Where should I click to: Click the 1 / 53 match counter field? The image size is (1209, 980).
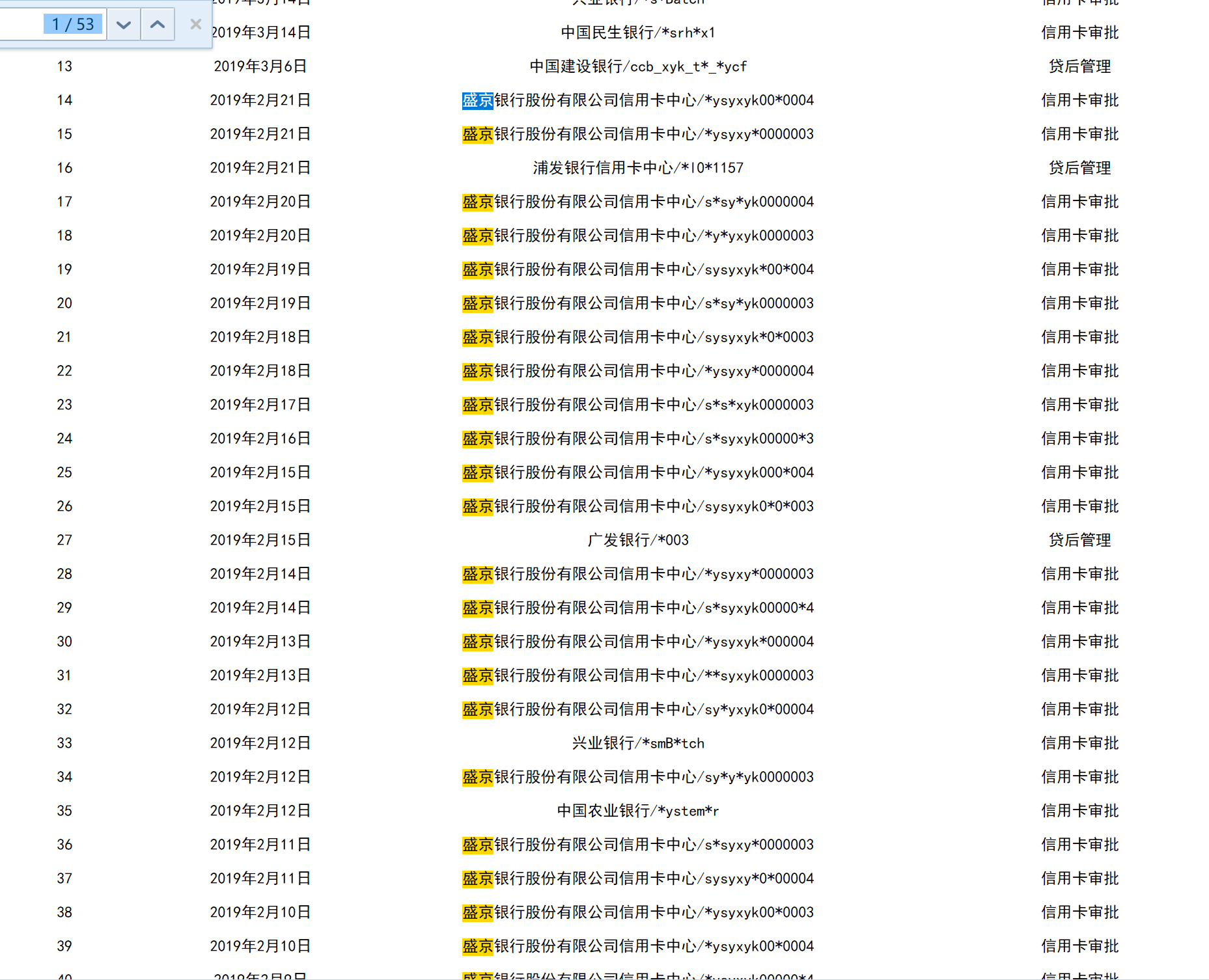coord(73,25)
